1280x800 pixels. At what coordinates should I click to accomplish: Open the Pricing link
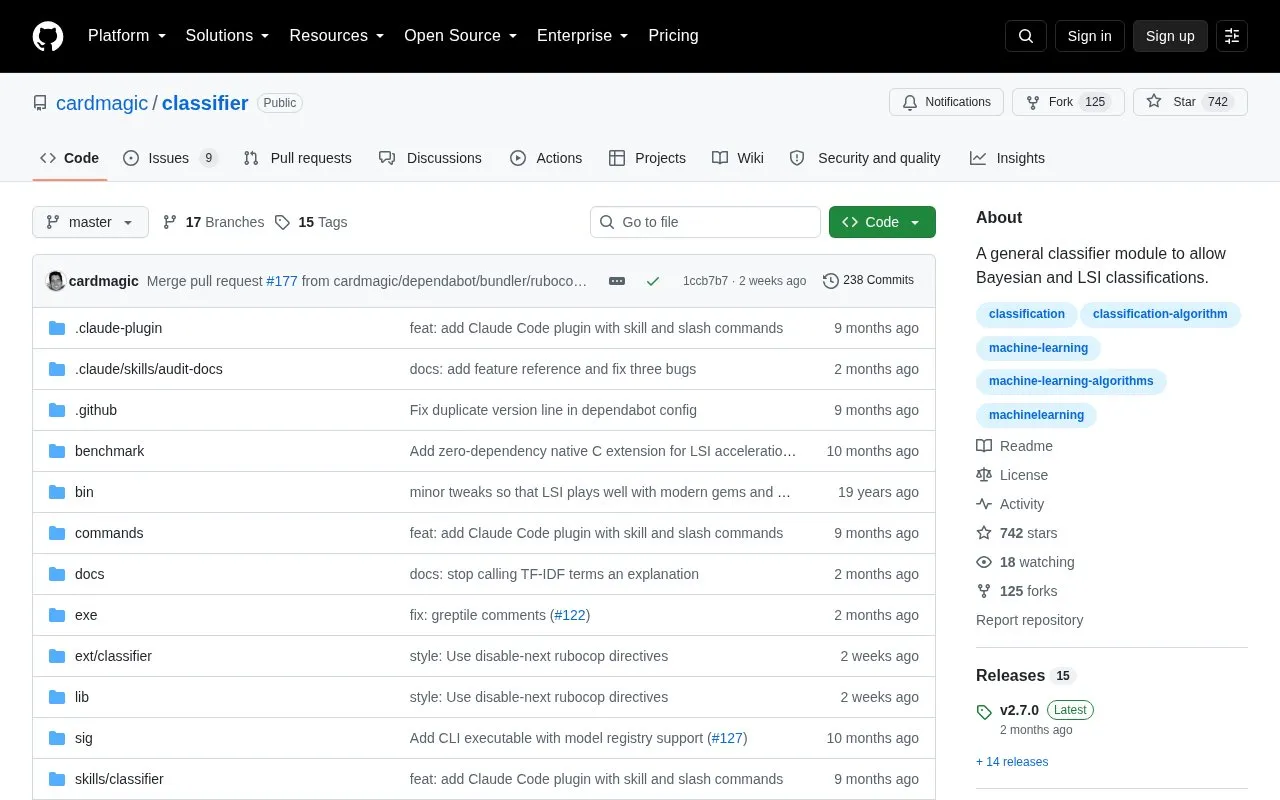pyautogui.click(x=673, y=36)
